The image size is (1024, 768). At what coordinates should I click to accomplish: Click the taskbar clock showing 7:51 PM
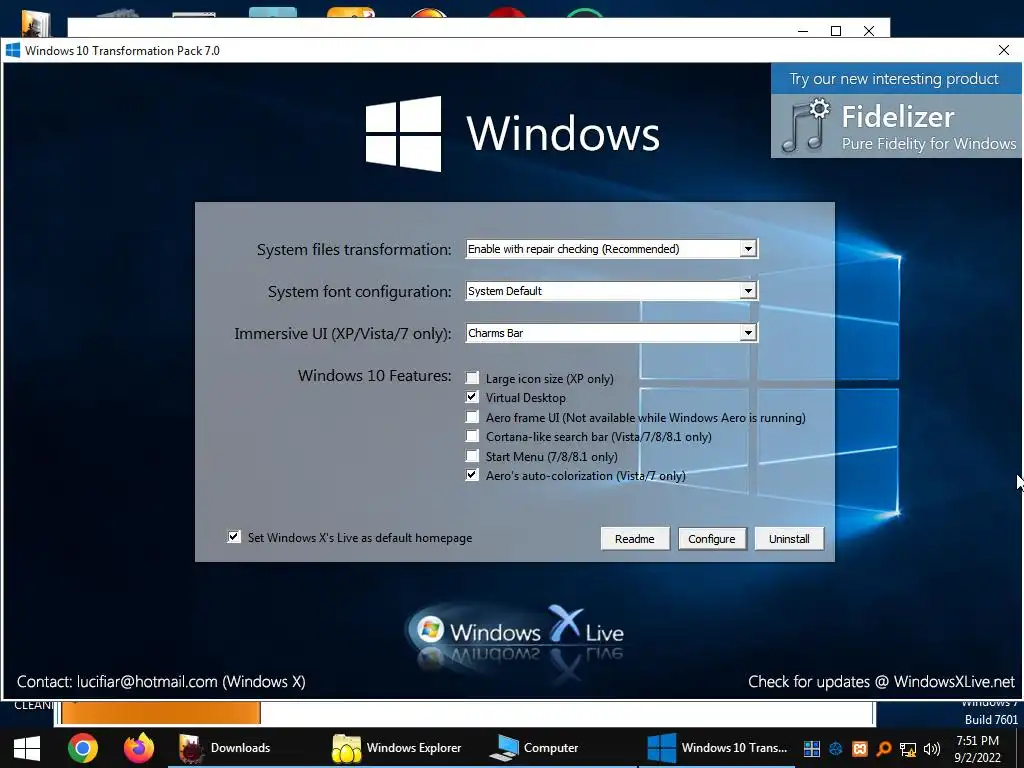pyautogui.click(x=977, y=741)
